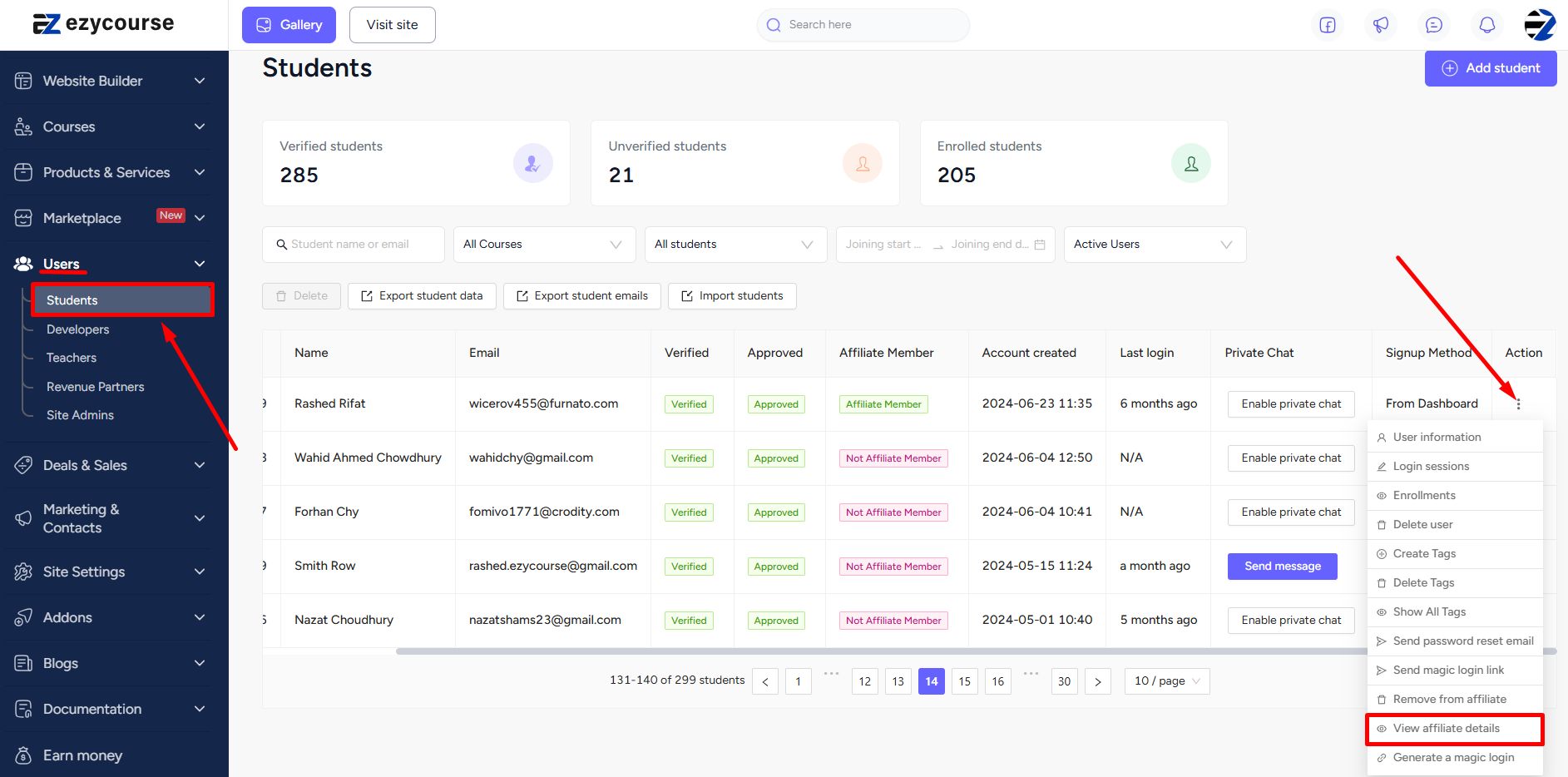Collapse the Users menu chevron
The width and height of the screenshot is (1568, 777).
tap(200, 264)
